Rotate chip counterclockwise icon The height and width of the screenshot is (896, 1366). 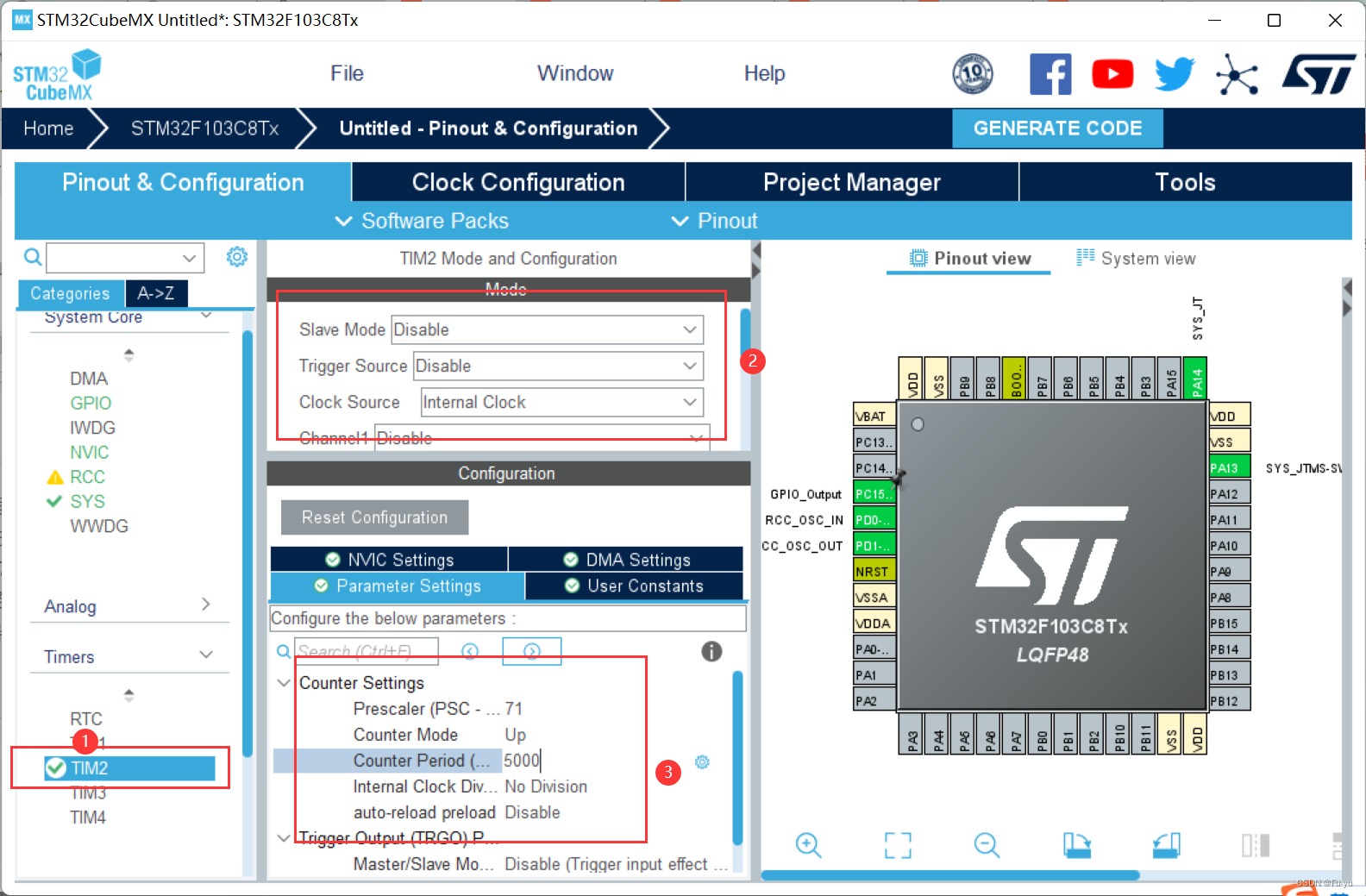point(1166,845)
